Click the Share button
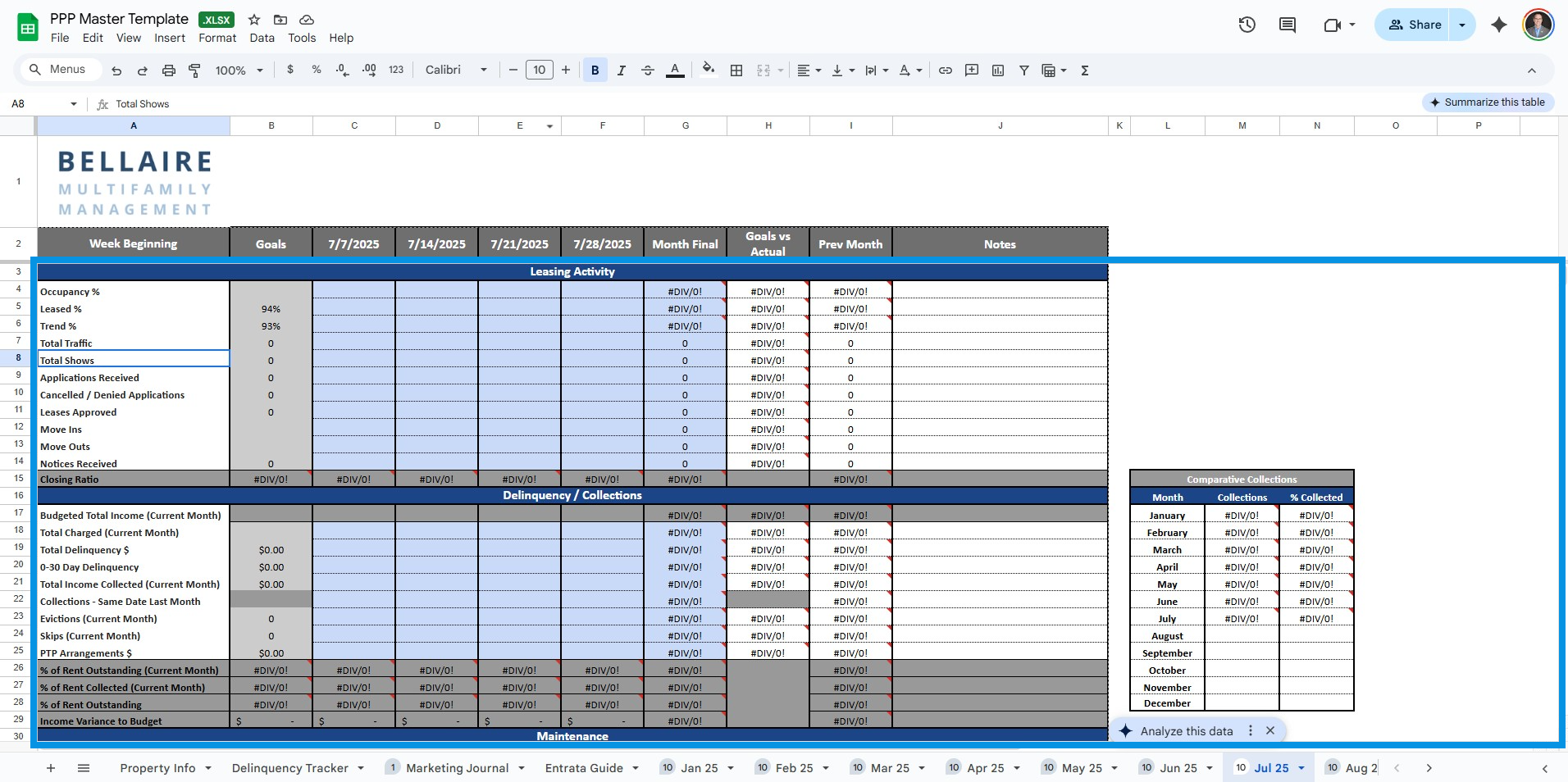The image size is (1568, 782). point(1413,25)
